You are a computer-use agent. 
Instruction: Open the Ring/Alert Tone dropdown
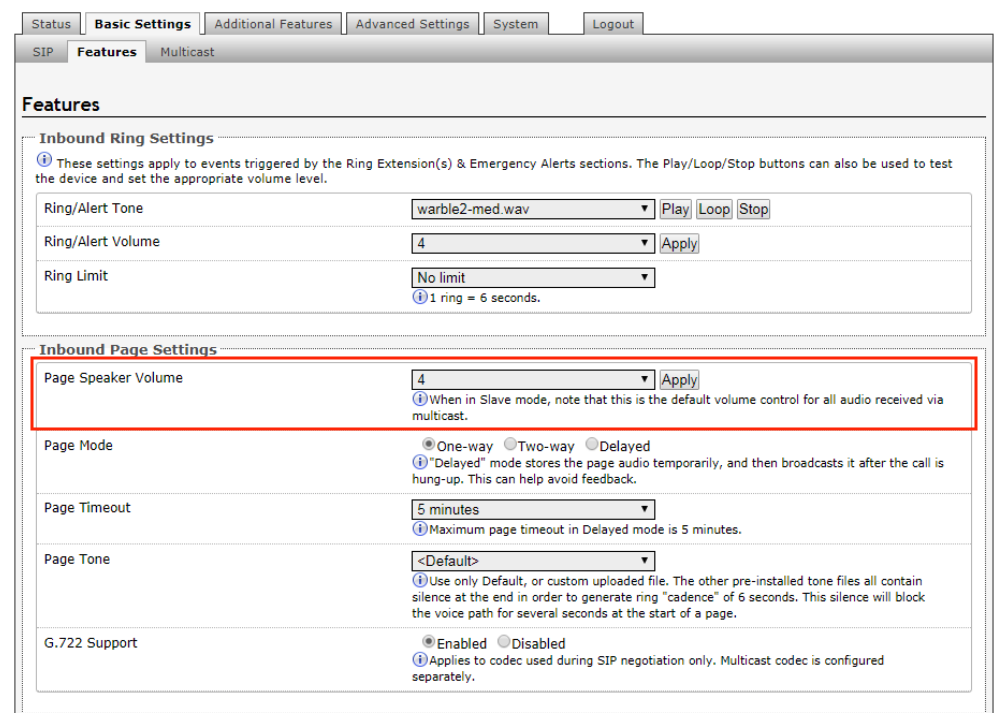[x=533, y=209]
